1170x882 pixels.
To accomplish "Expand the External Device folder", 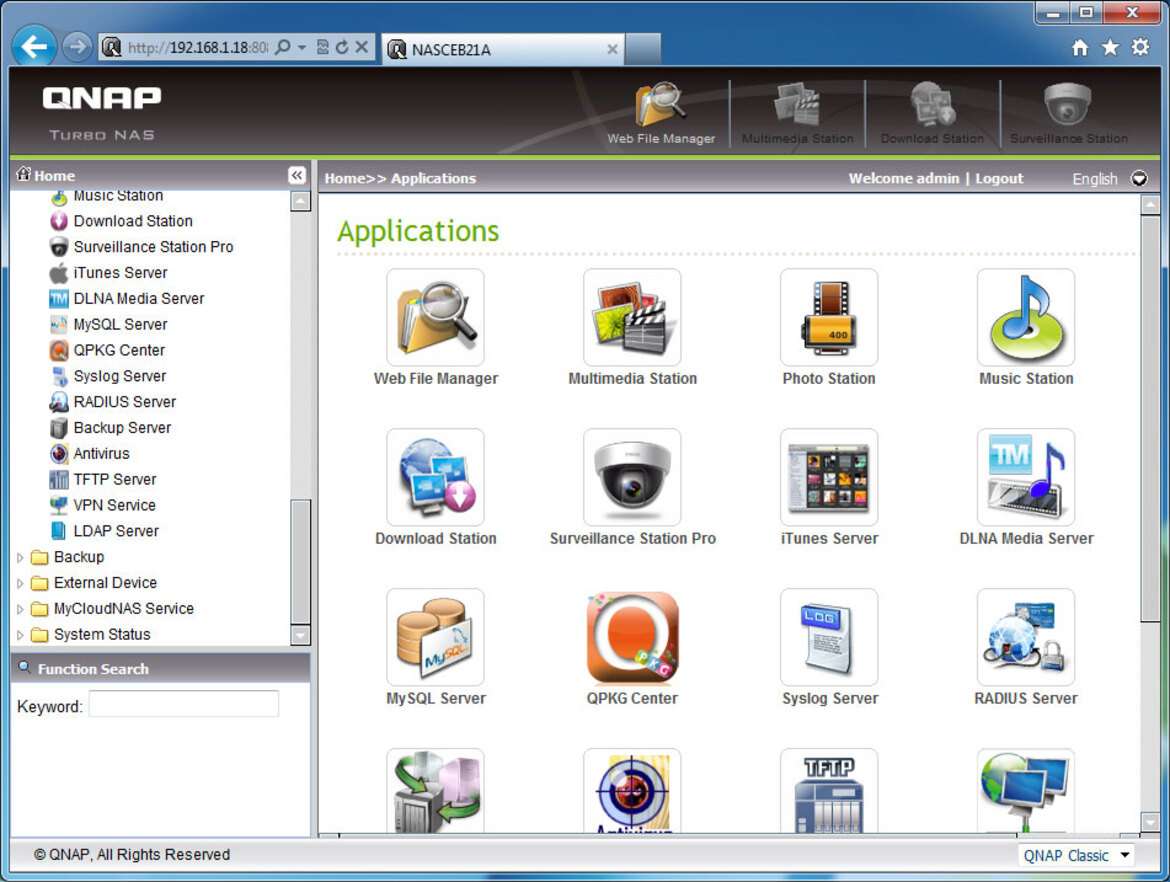I will pos(20,584).
